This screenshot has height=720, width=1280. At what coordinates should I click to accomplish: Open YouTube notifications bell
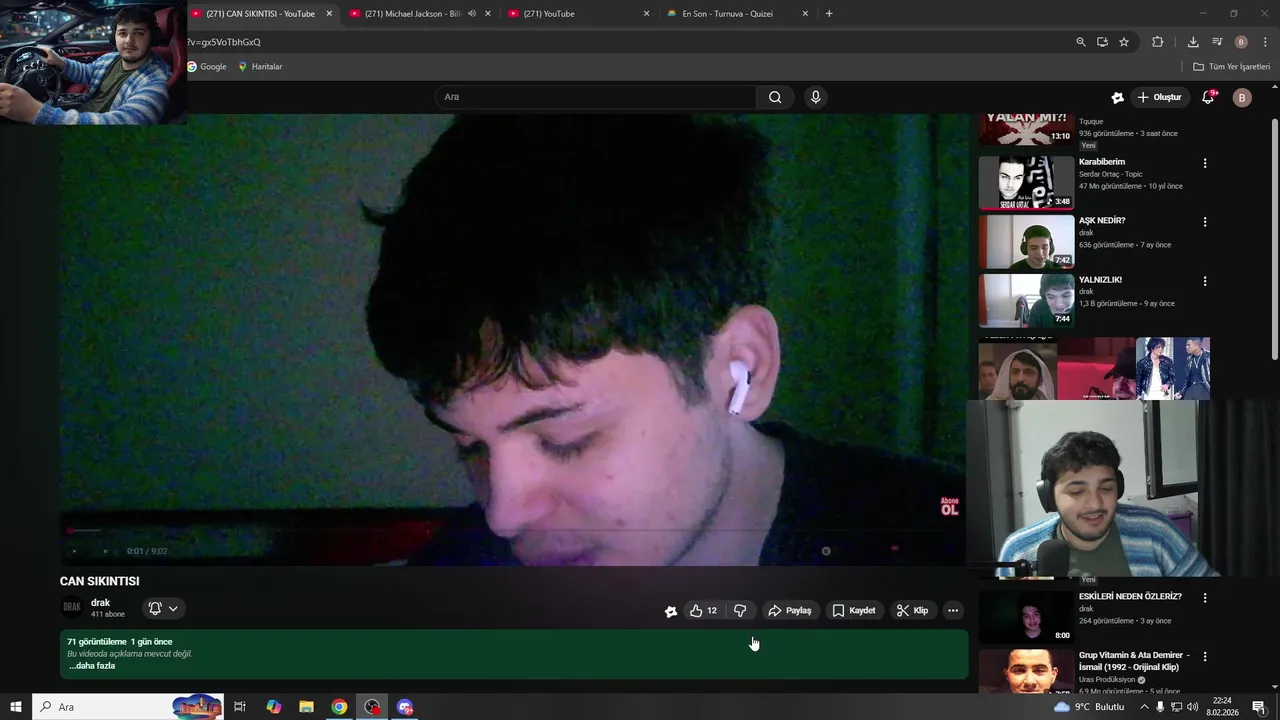(x=1208, y=97)
